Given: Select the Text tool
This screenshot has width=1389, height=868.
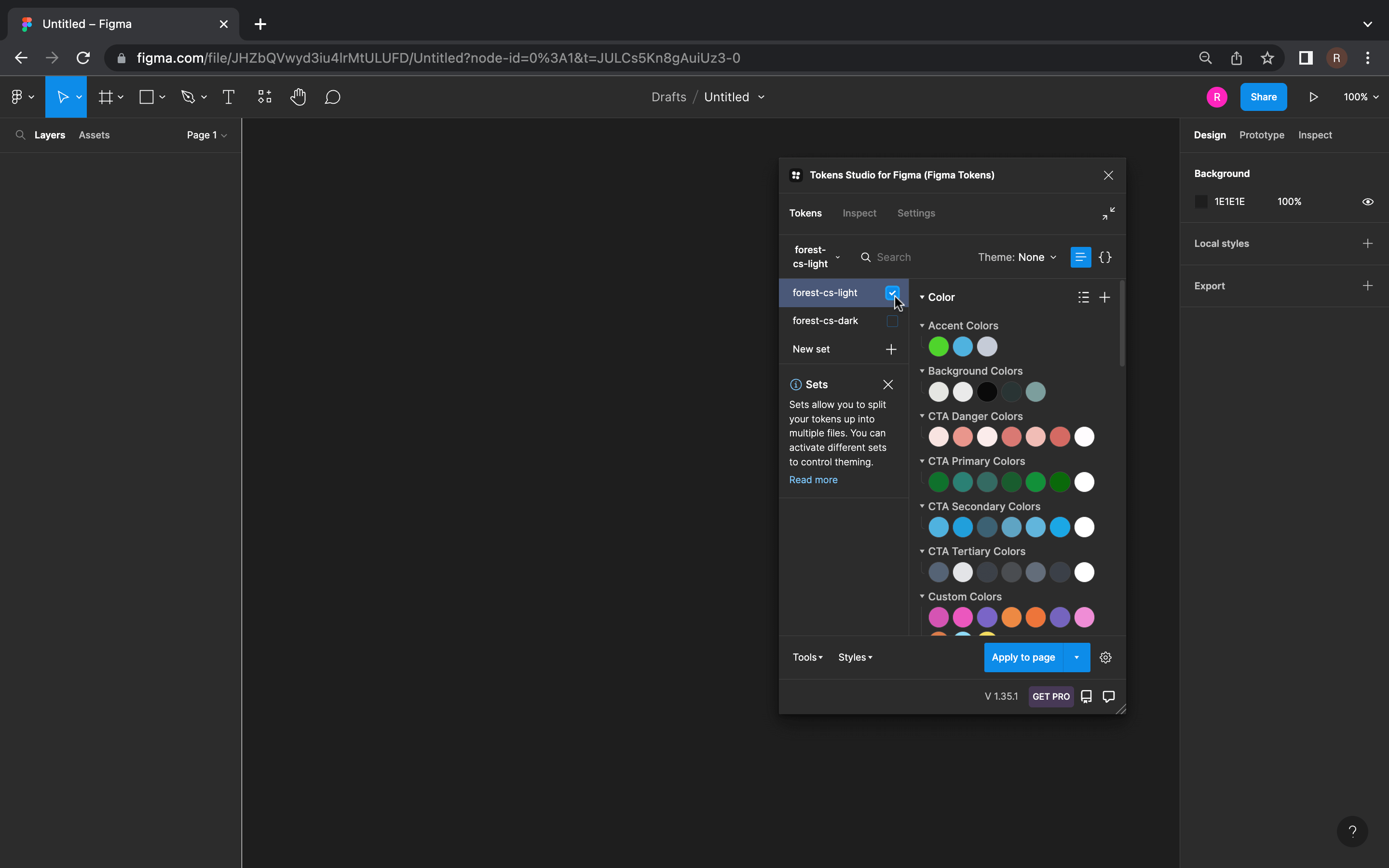Looking at the screenshot, I should coord(229,97).
